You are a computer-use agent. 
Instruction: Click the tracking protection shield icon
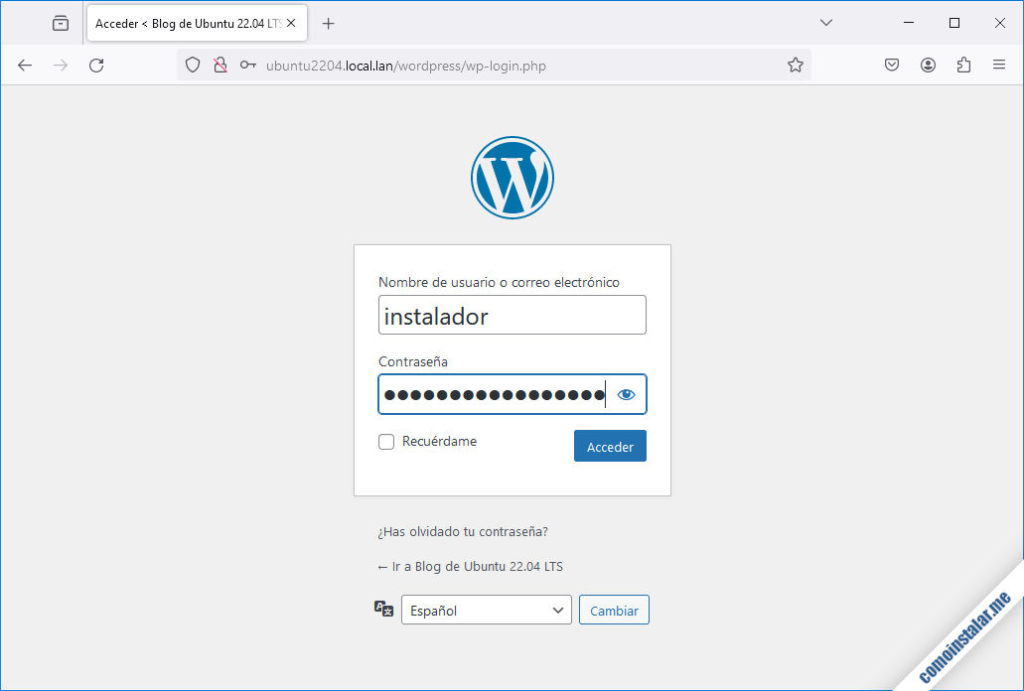191,64
